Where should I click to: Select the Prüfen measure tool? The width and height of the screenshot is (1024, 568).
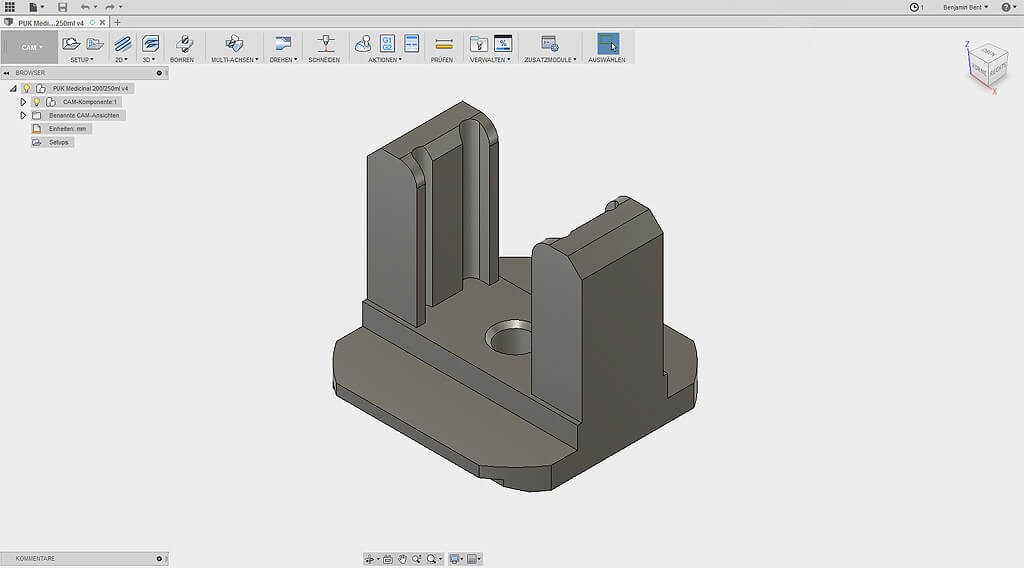tap(443, 44)
